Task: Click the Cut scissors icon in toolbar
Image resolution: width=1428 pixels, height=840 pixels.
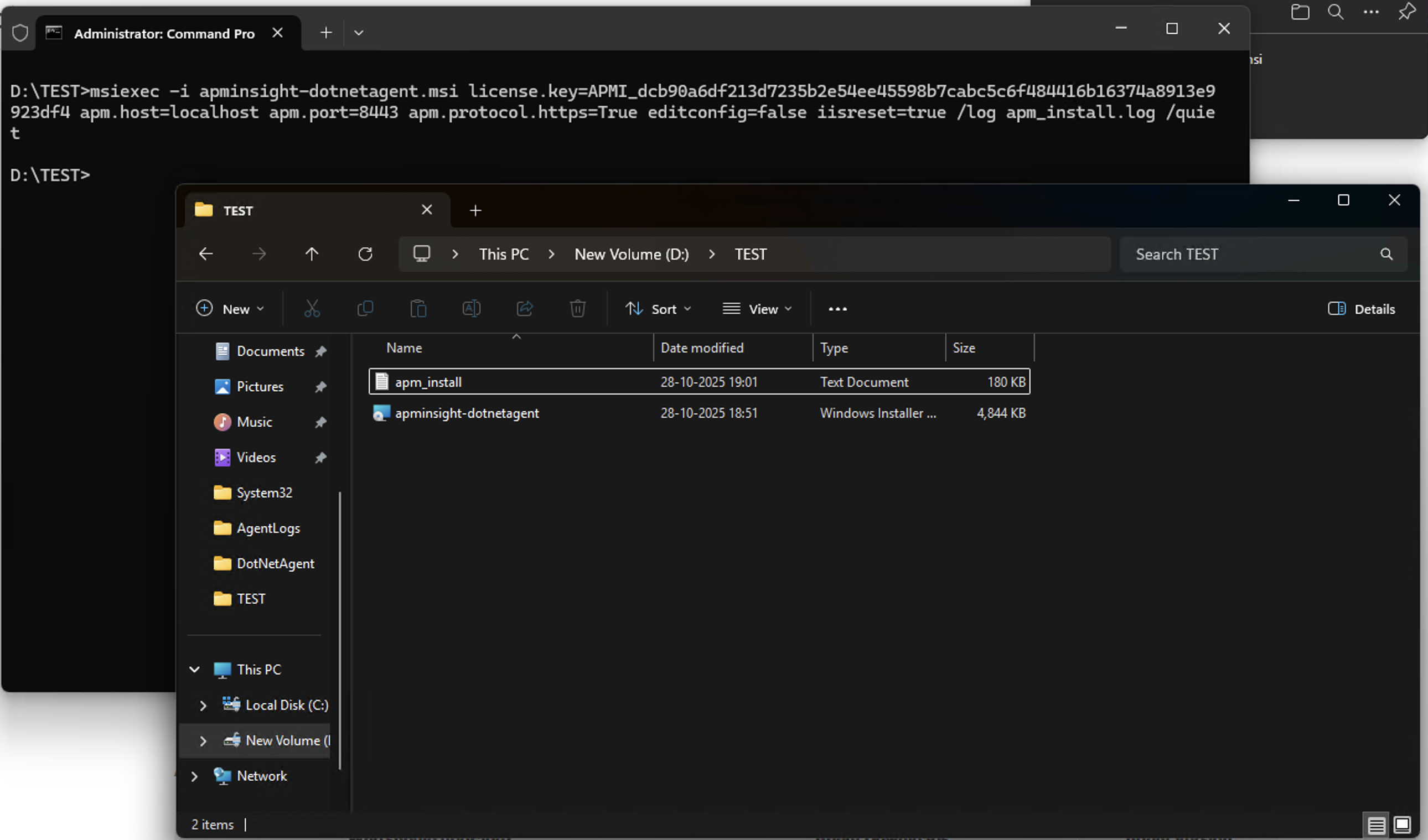Action: 312,309
